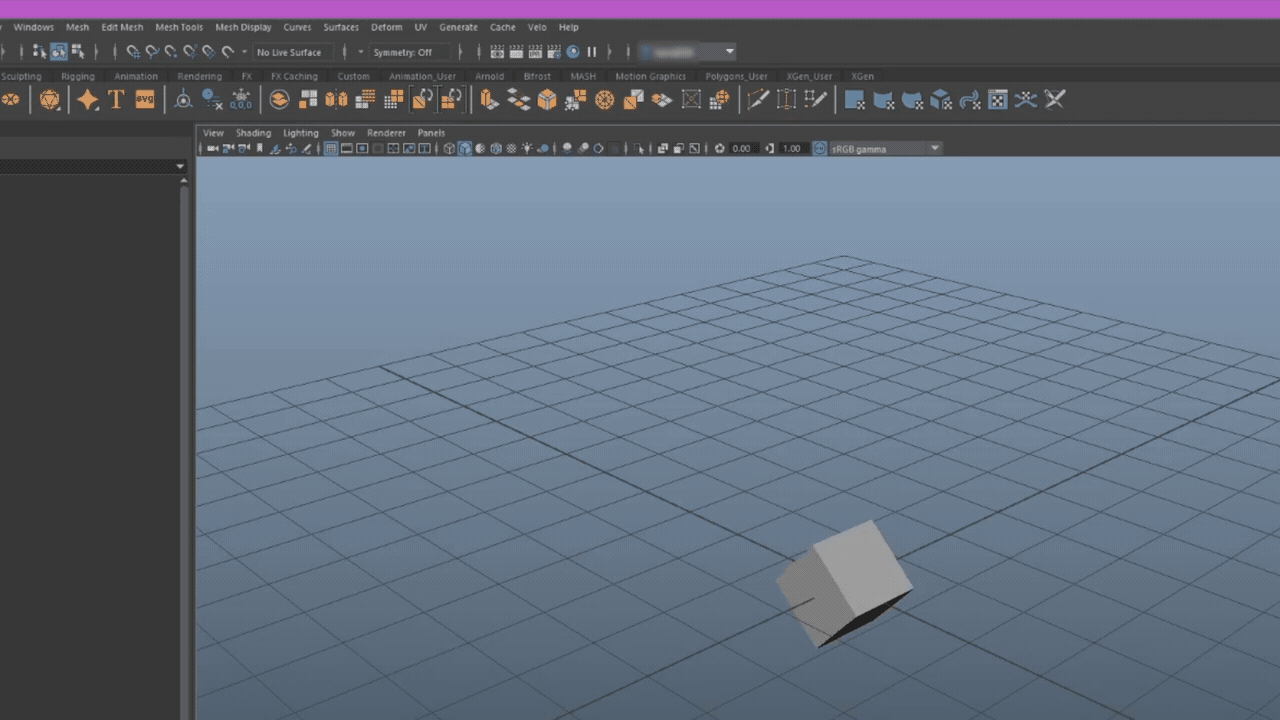The image size is (1280, 720).
Task: Click the Select by component type icon
Action: pyautogui.click(x=78, y=52)
